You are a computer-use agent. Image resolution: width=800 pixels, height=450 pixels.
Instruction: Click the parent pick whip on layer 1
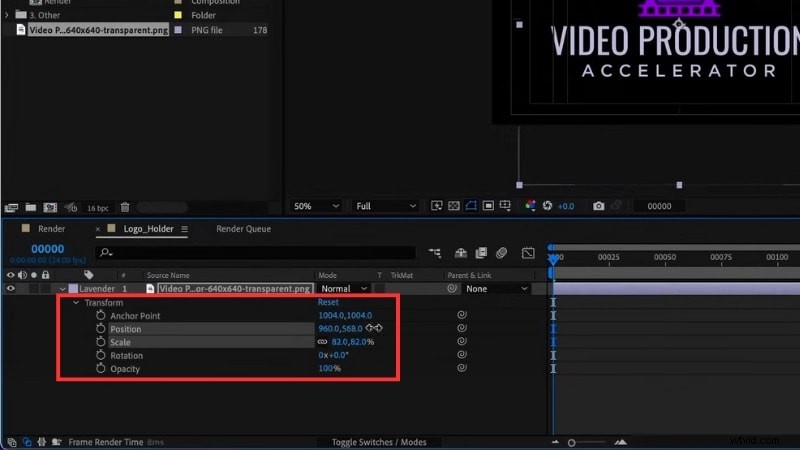click(x=452, y=288)
